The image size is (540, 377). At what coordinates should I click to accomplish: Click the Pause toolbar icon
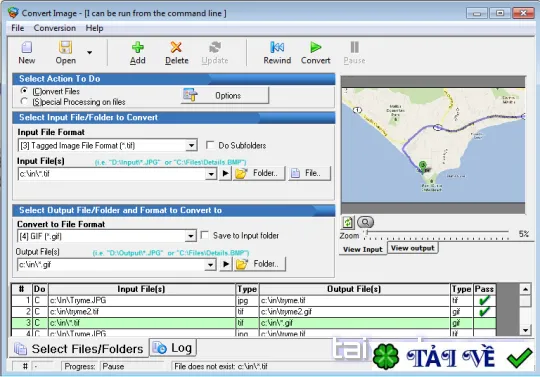pos(354,47)
